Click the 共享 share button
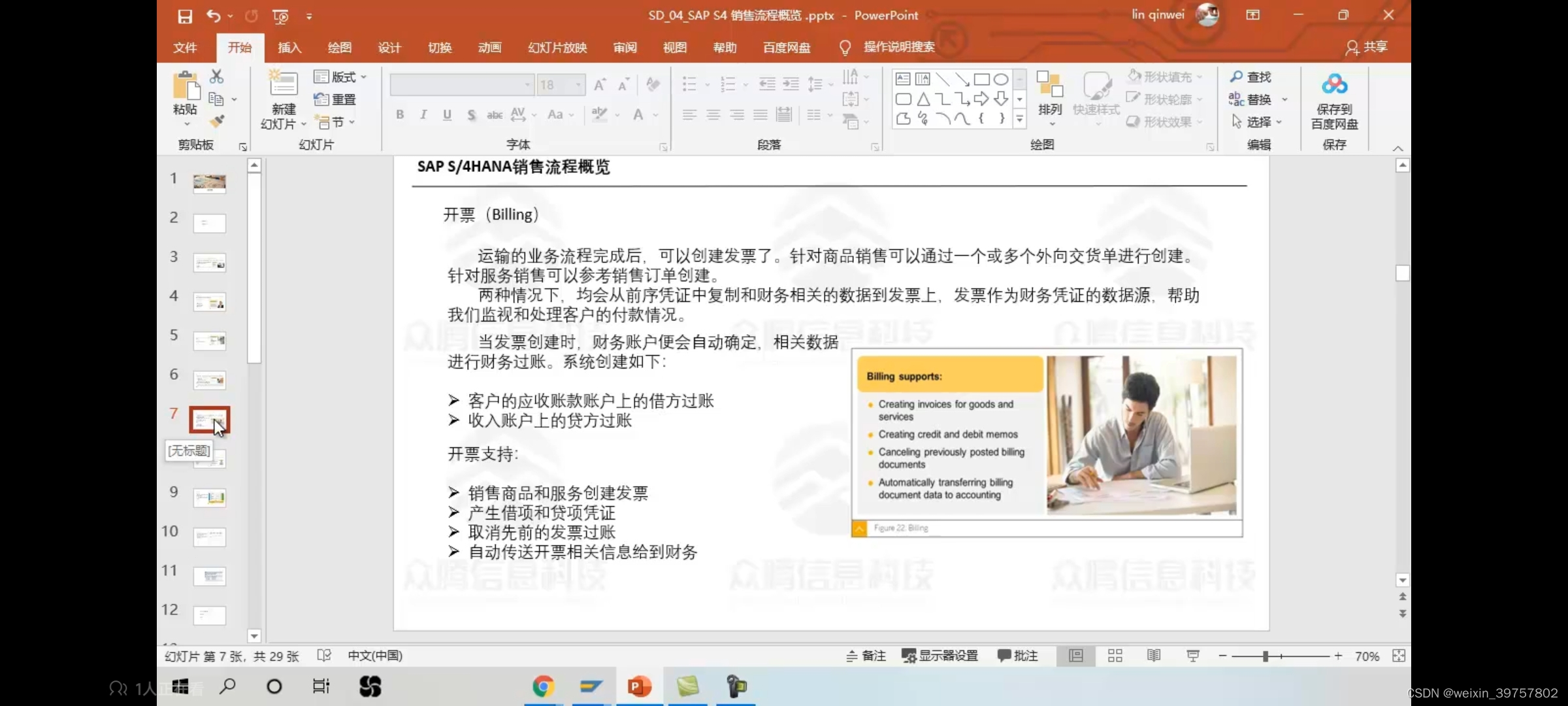 tap(1367, 47)
